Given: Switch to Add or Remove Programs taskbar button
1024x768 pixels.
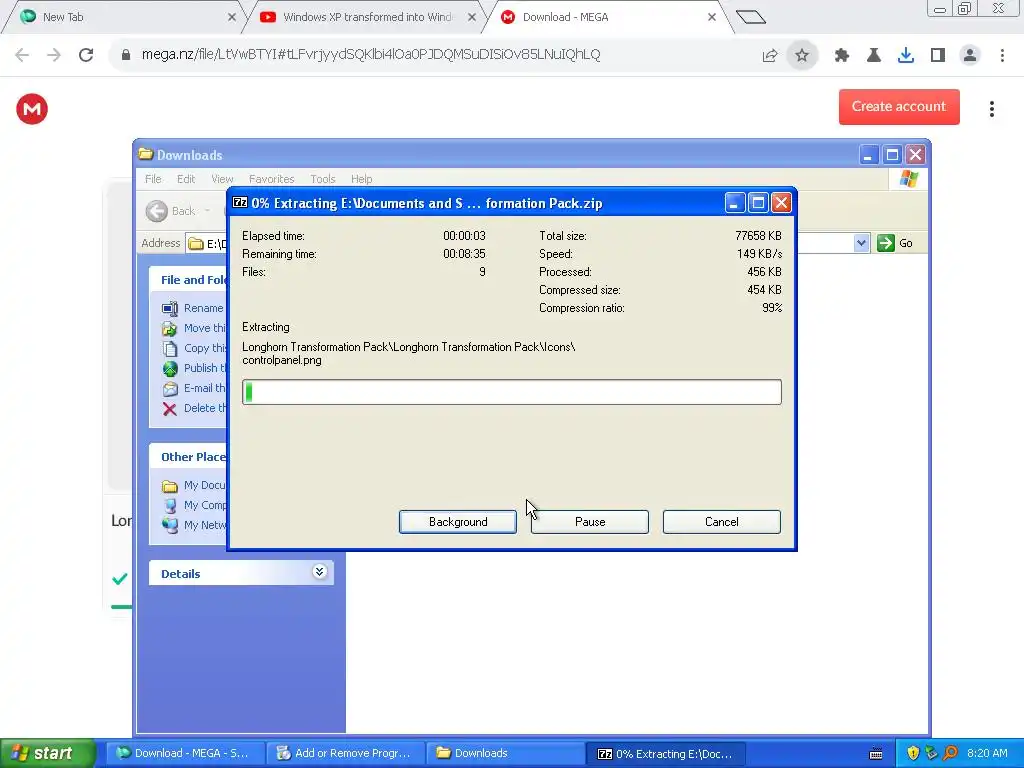Looking at the screenshot, I should point(346,753).
